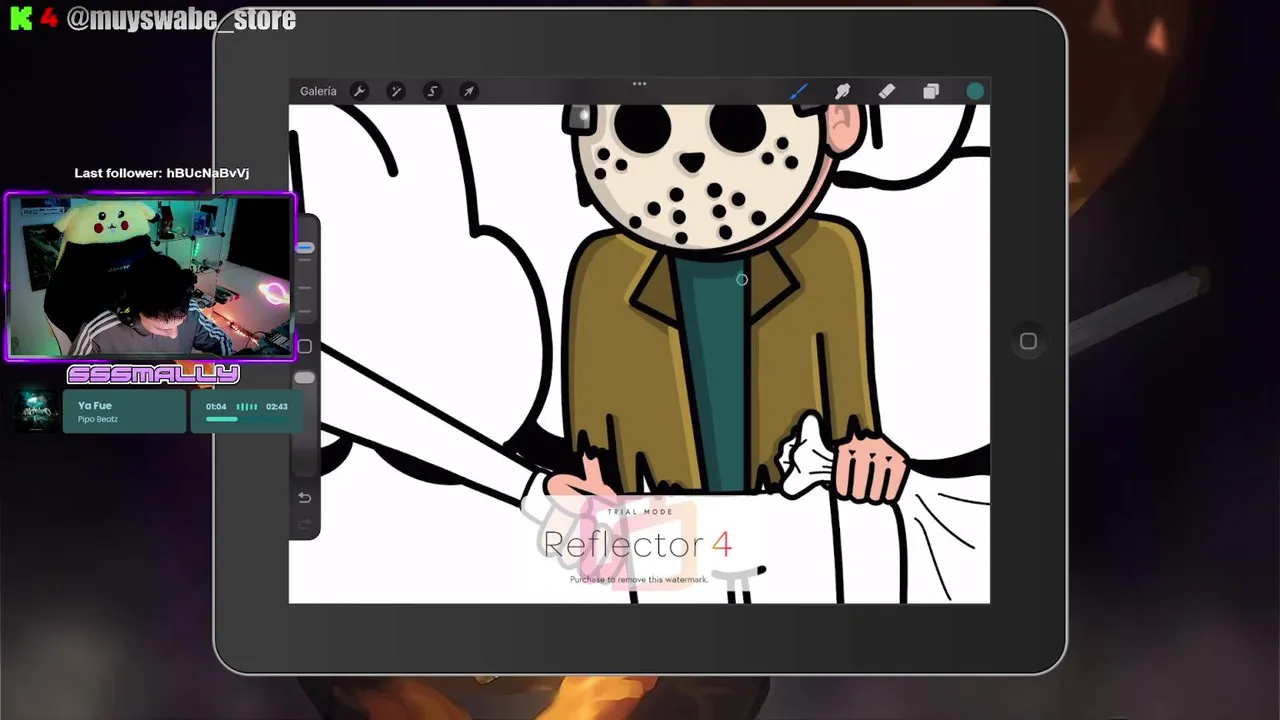Tap the iPad home button
Image resolution: width=1280 pixels, height=720 pixels.
point(1028,341)
